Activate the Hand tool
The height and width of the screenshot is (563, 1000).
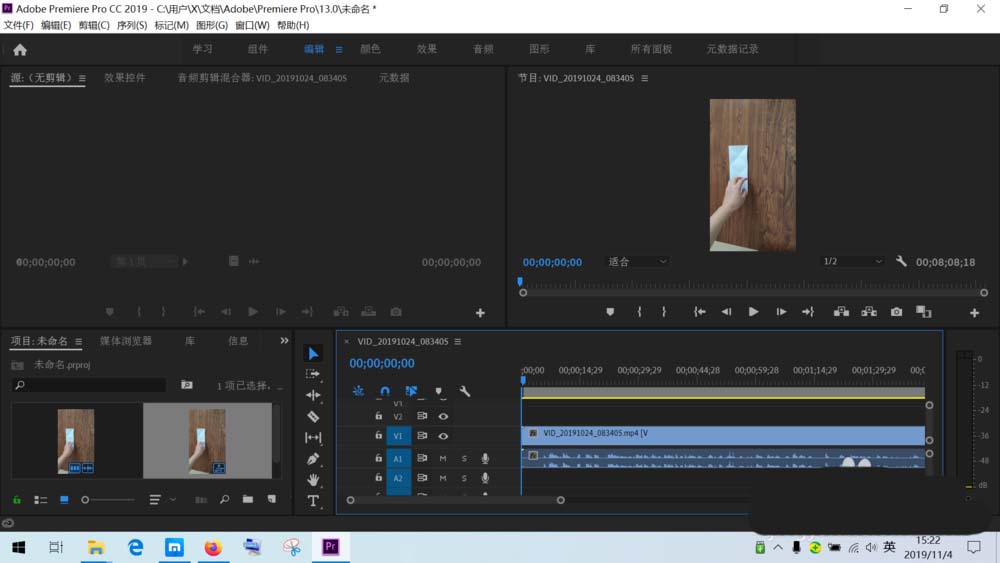point(313,480)
